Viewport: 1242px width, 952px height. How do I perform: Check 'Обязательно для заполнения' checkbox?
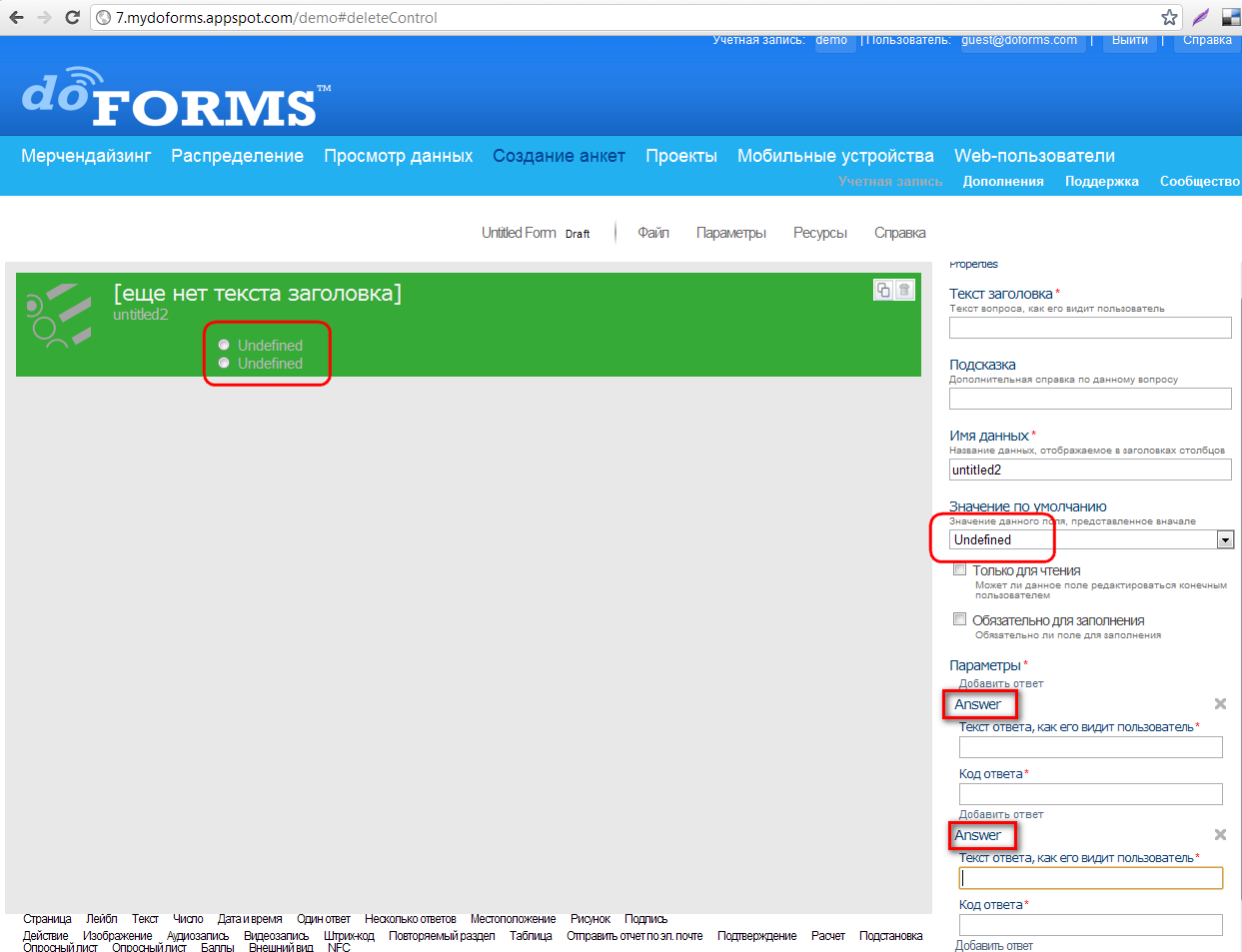959,619
